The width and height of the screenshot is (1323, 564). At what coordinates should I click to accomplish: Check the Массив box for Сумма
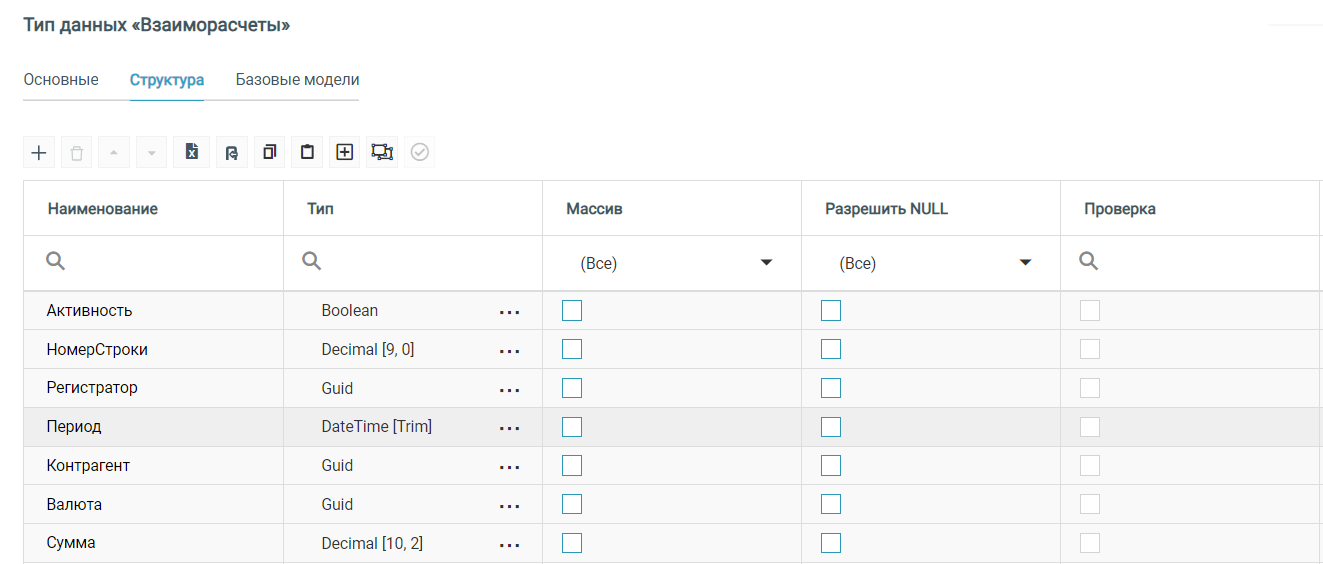pyautogui.click(x=572, y=543)
